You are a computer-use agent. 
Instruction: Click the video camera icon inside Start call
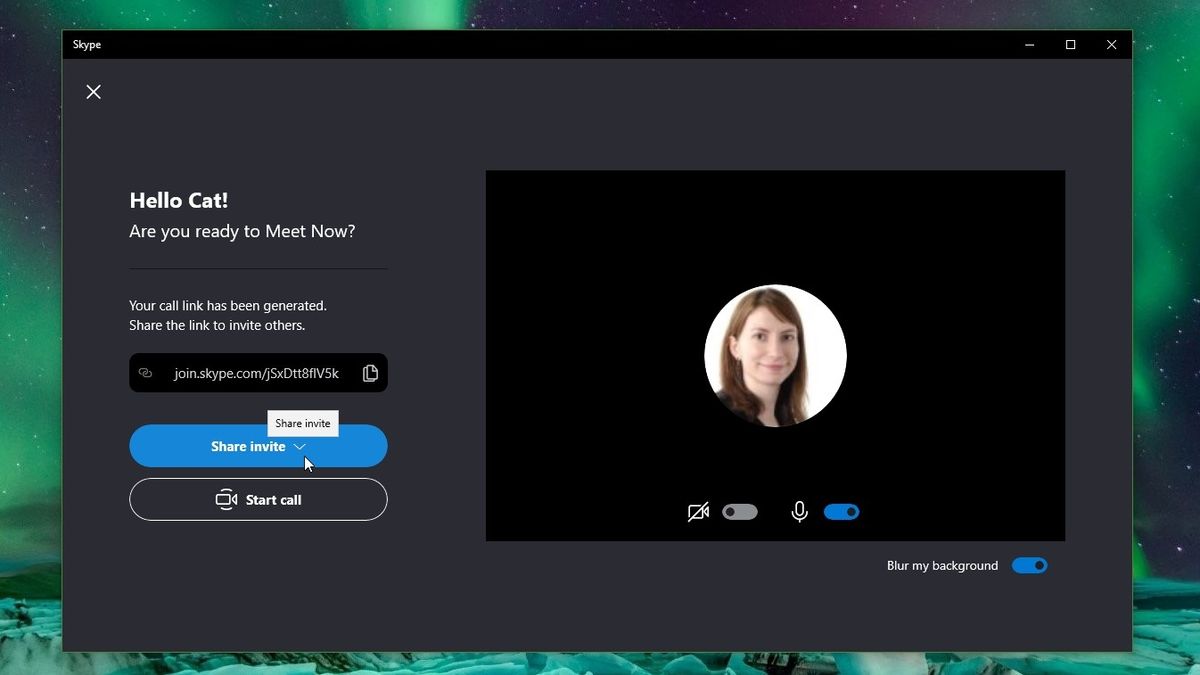227,499
